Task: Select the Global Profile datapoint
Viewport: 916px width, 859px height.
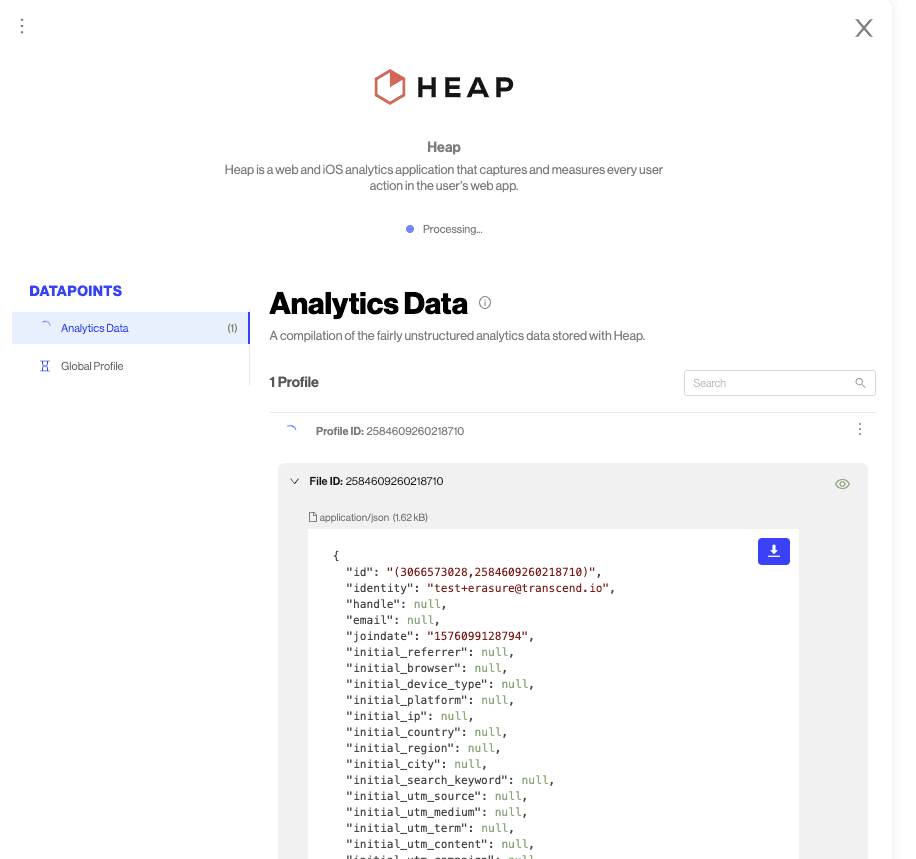Action: point(92,366)
